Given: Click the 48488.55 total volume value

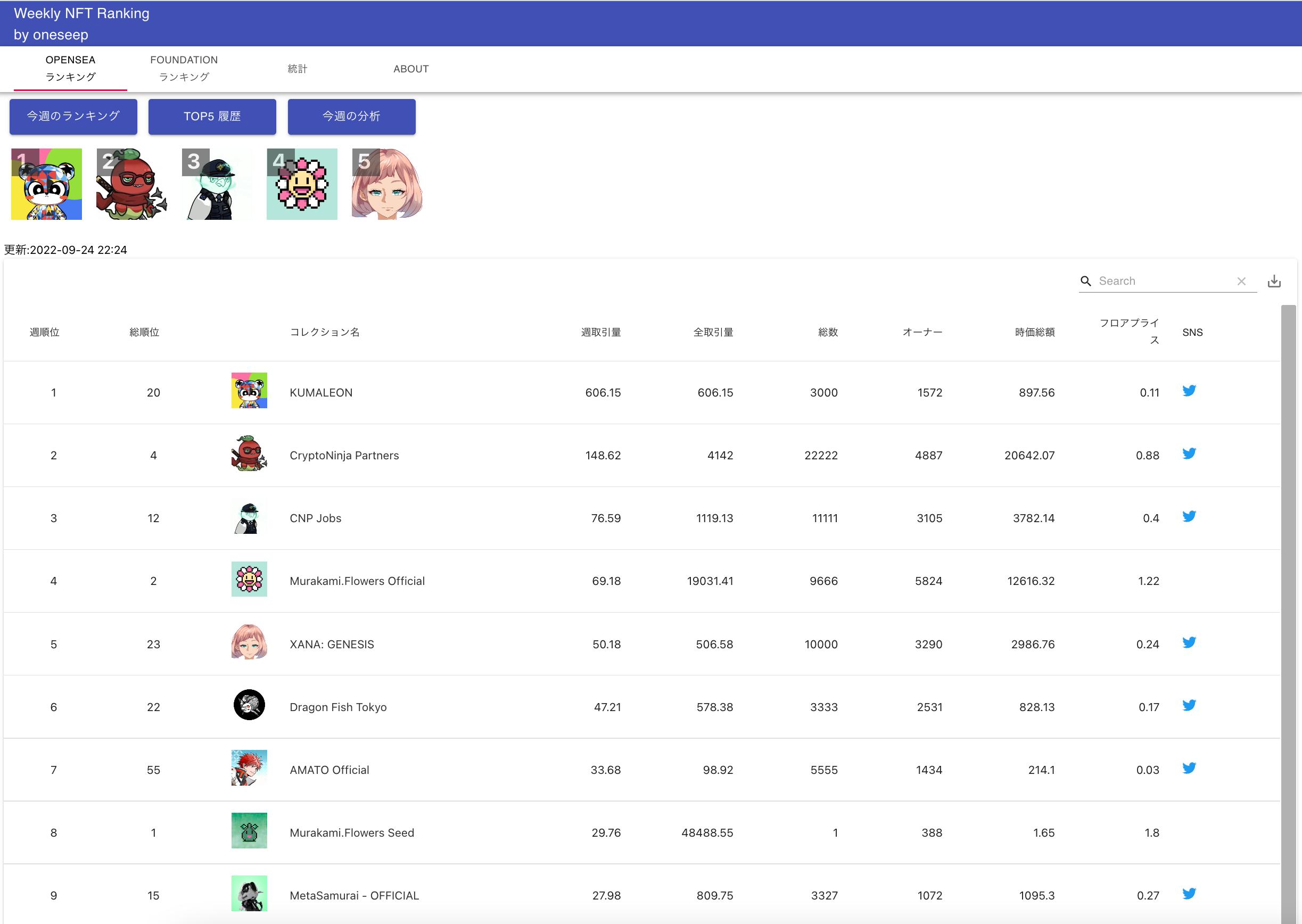Looking at the screenshot, I should coord(707,833).
